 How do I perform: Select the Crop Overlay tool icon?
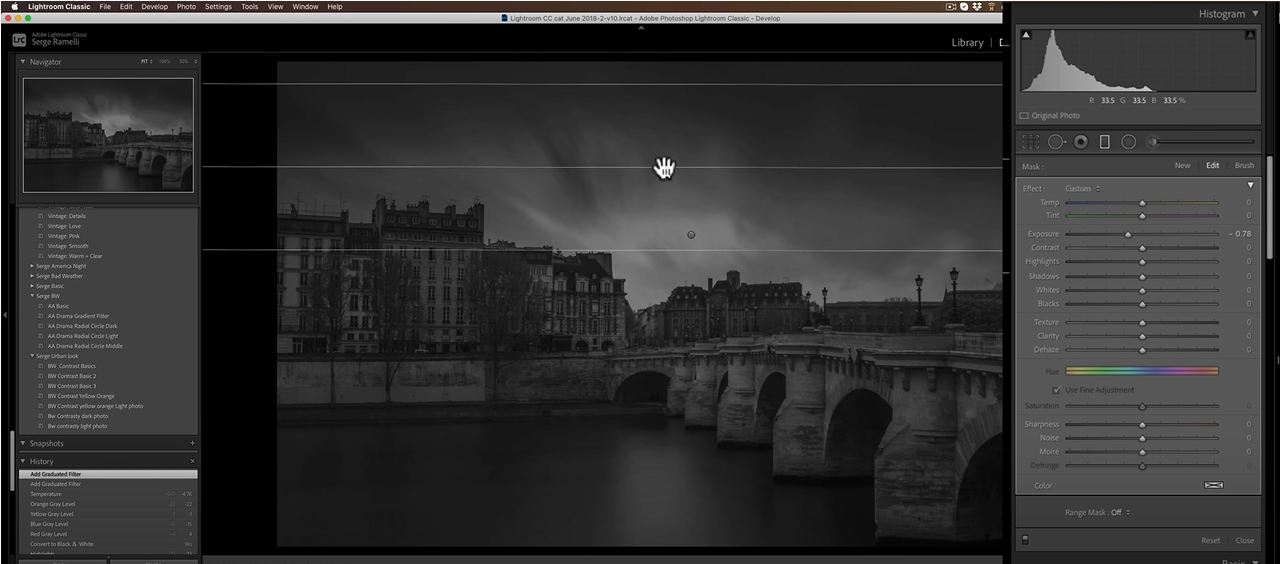[x=1030, y=142]
